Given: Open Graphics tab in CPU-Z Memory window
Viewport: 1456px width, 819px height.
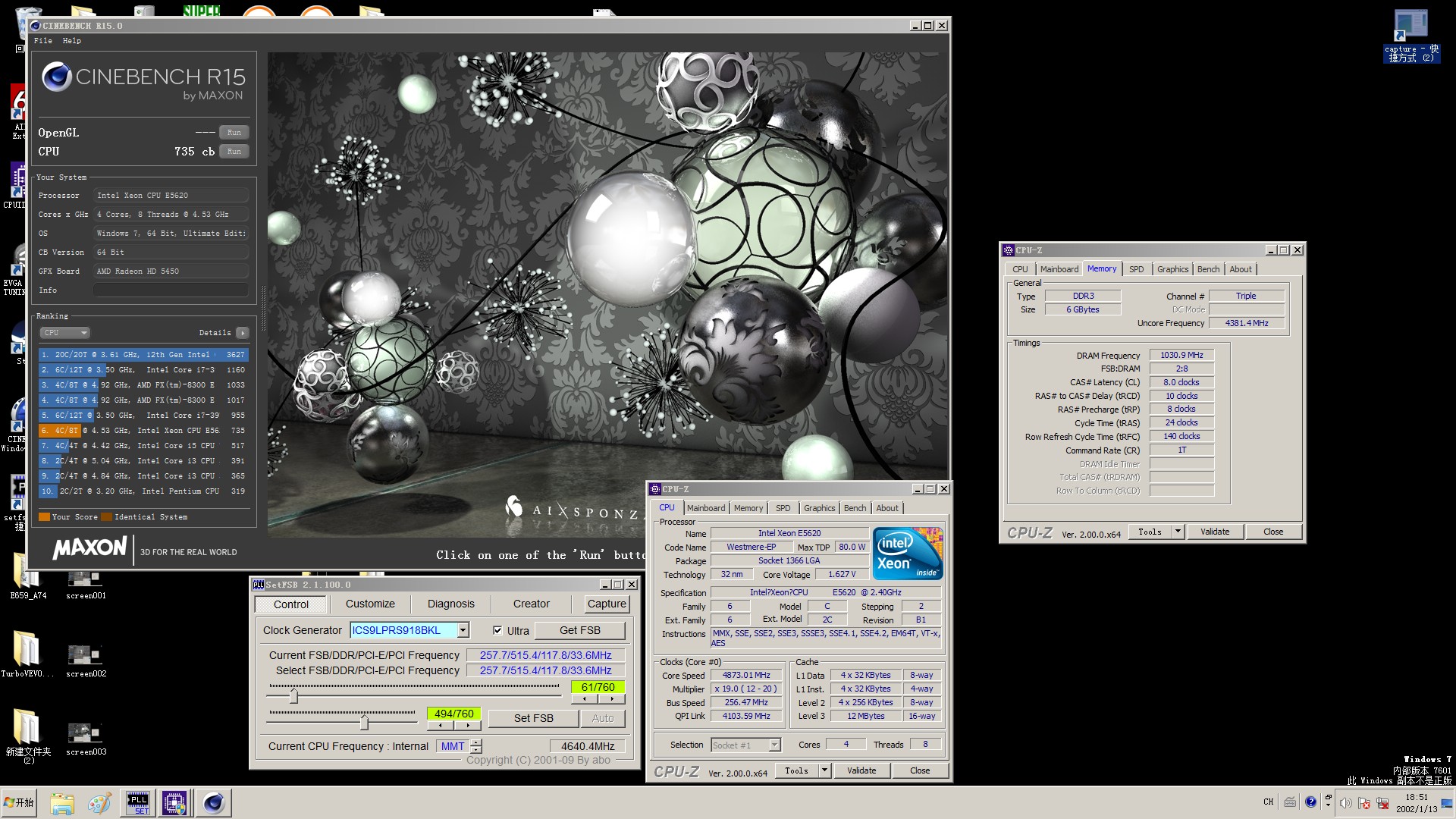Looking at the screenshot, I should 1172,269.
